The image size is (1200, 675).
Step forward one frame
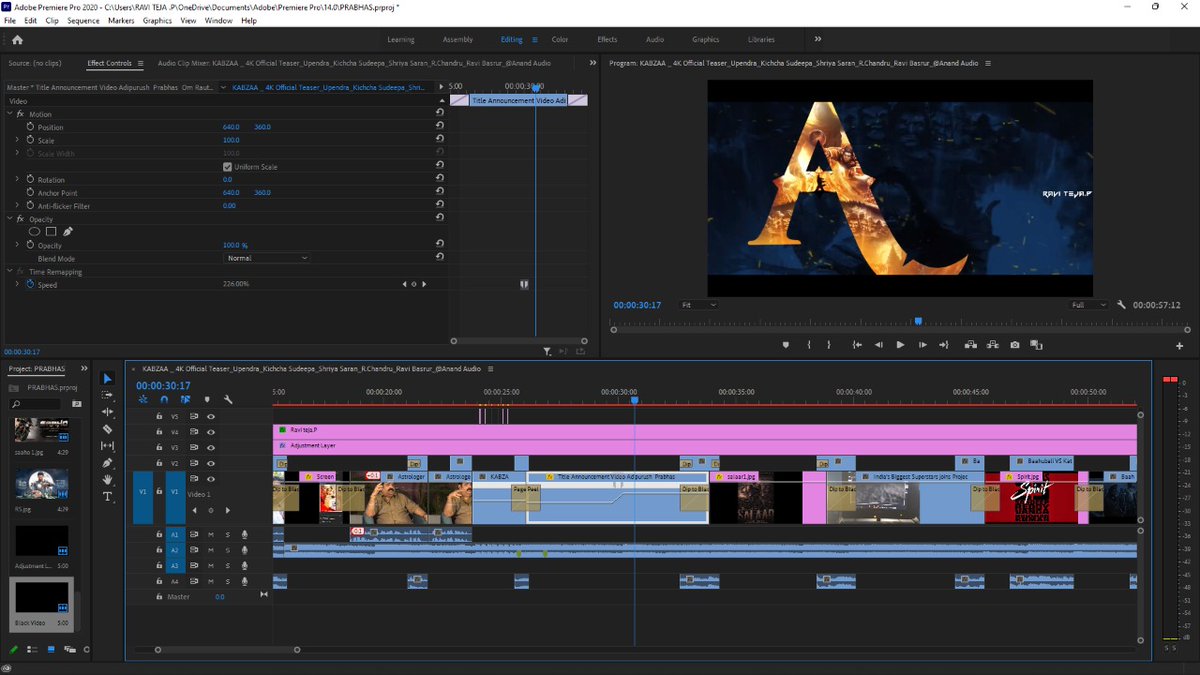[x=922, y=345]
